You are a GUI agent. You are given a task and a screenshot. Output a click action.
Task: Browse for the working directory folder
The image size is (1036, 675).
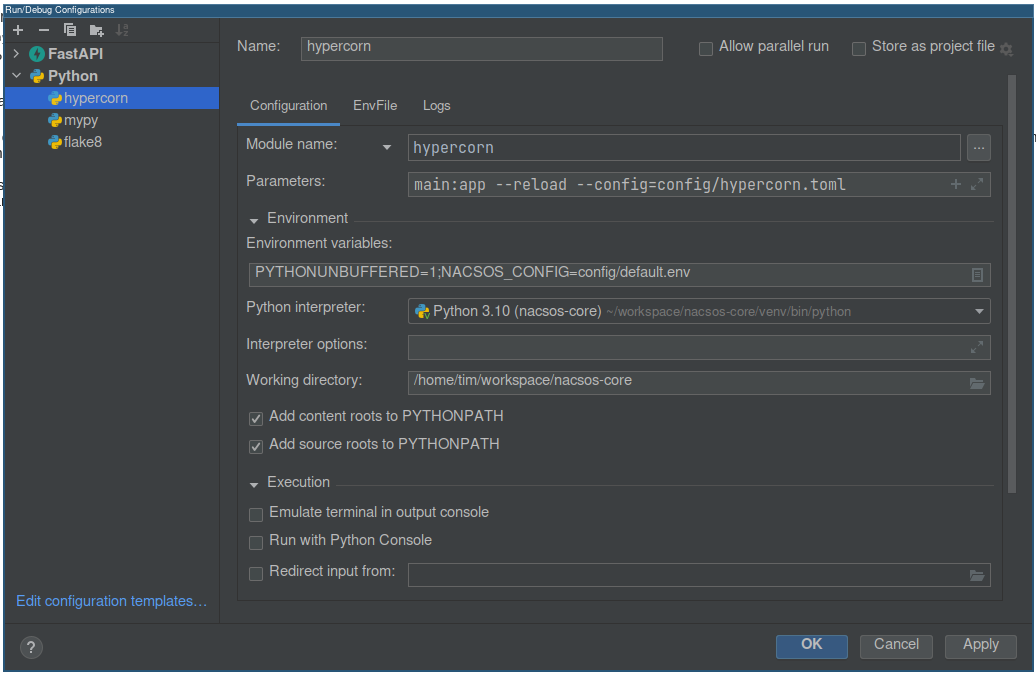click(x=977, y=383)
